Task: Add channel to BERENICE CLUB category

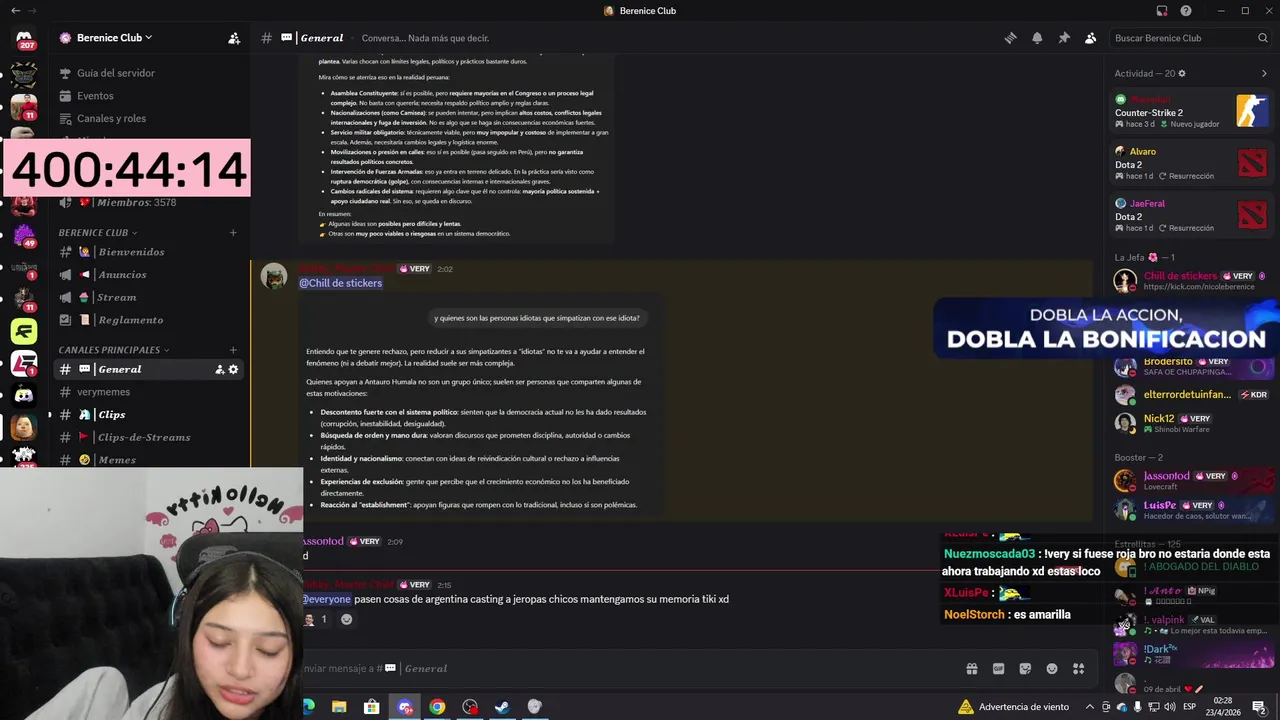Action: click(233, 232)
